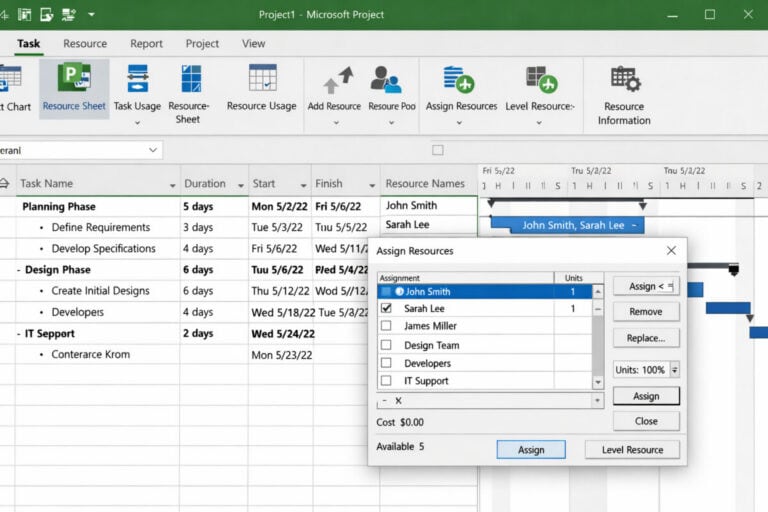This screenshot has width=768, height=512.
Task: Click the indicator icon next to John Smith
Action: [400, 292]
